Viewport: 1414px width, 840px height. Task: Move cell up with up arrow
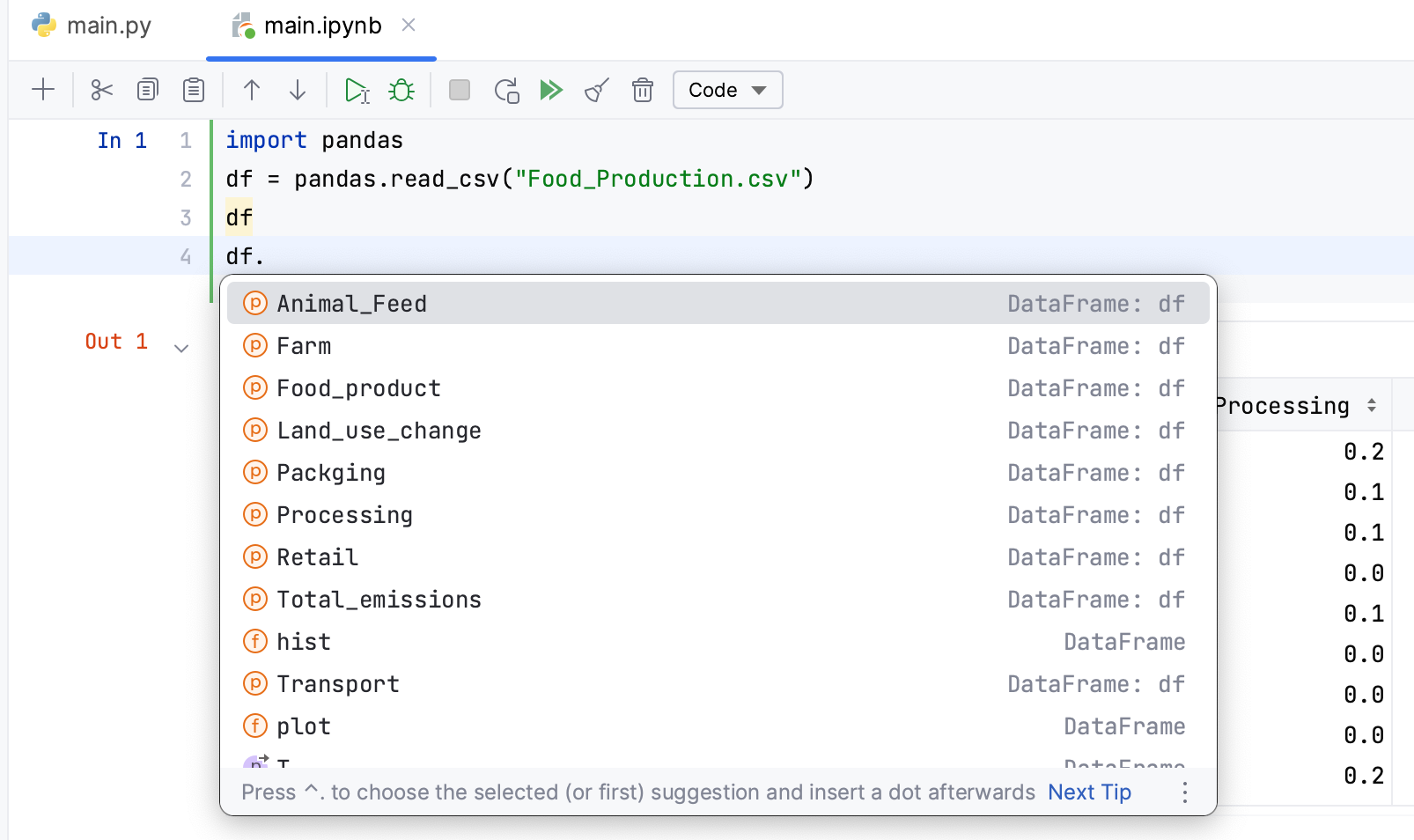(252, 90)
